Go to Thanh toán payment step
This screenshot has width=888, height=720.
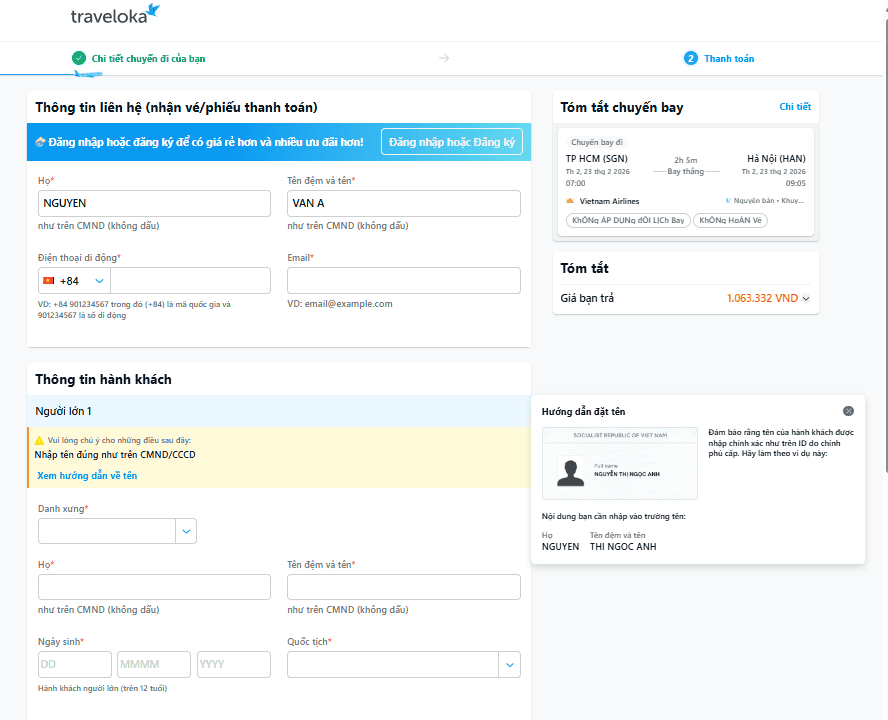click(729, 59)
